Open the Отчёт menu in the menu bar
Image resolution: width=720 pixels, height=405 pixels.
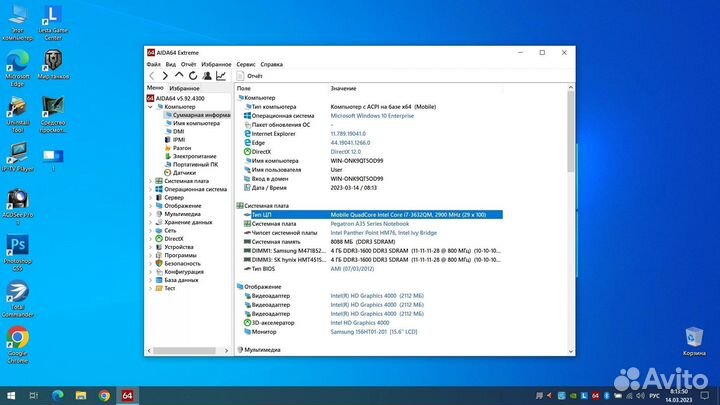pyautogui.click(x=188, y=64)
